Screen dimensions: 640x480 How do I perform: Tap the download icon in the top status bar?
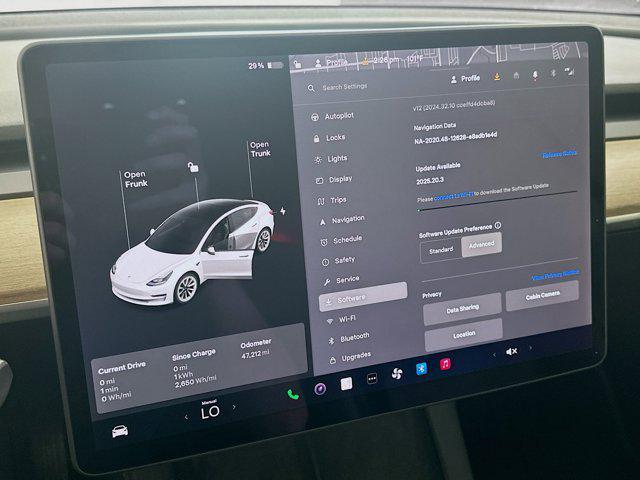(365, 62)
